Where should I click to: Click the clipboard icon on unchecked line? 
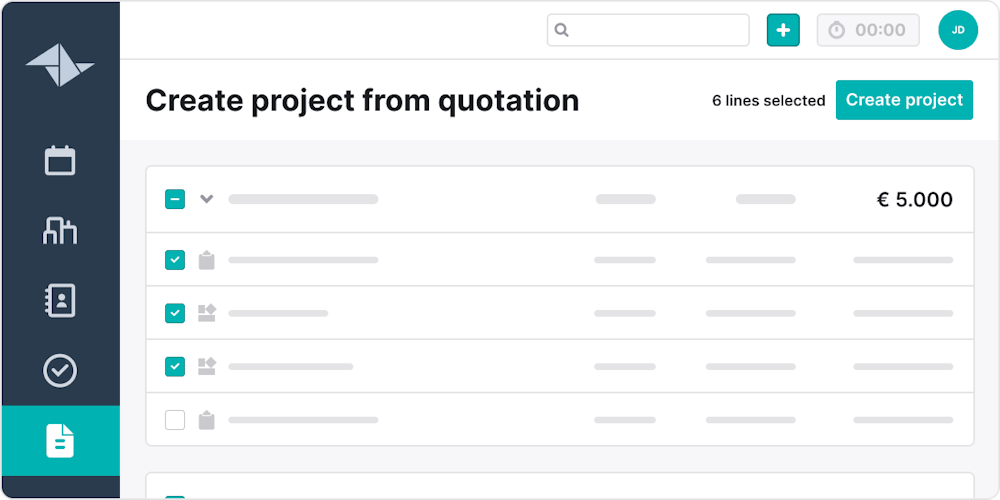(207, 420)
